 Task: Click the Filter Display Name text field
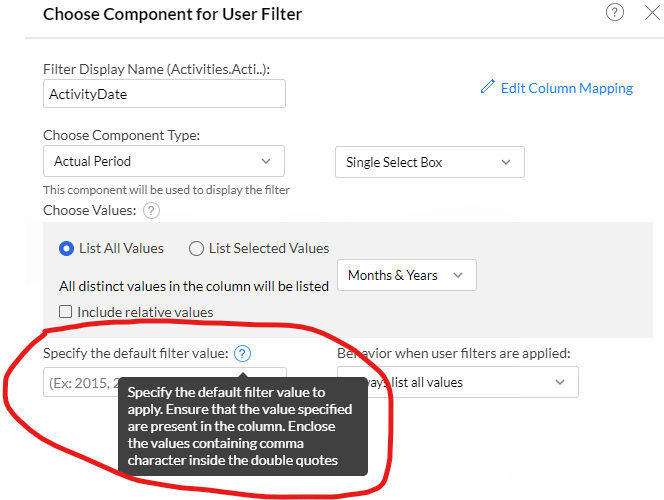pyautogui.click(x=164, y=94)
